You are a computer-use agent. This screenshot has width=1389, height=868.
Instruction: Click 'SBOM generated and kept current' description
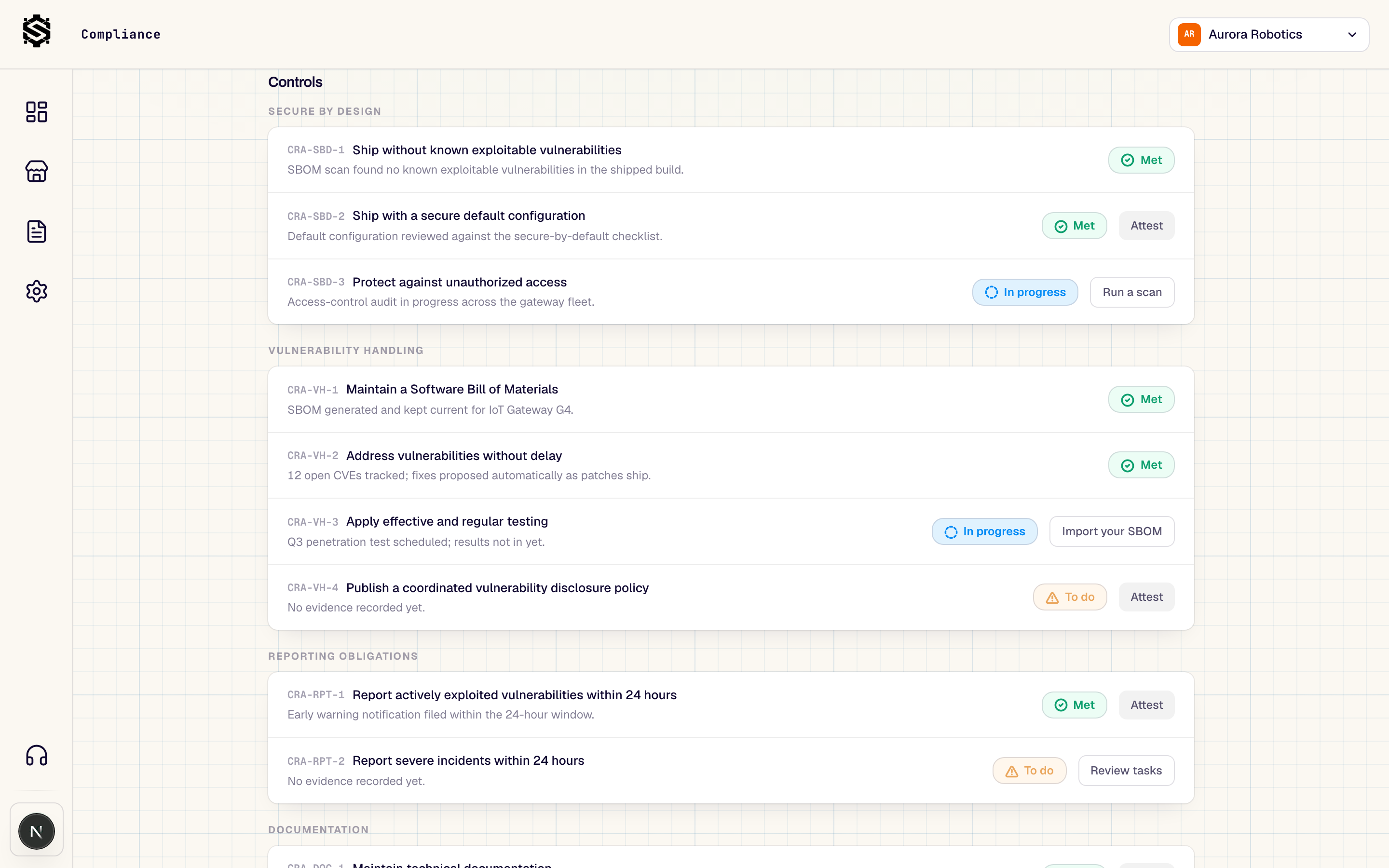(430, 410)
